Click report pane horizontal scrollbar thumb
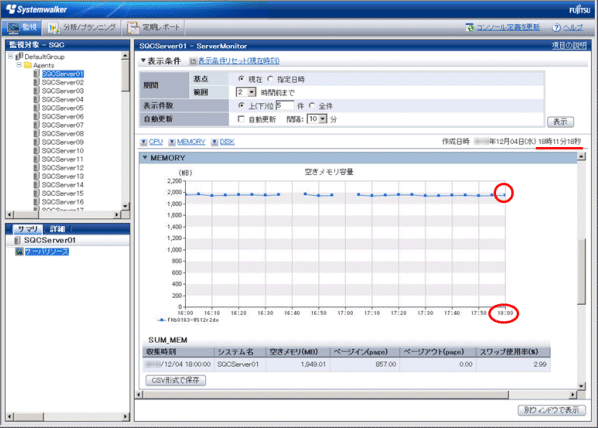The image size is (598, 428). pyautogui.click(x=326, y=394)
